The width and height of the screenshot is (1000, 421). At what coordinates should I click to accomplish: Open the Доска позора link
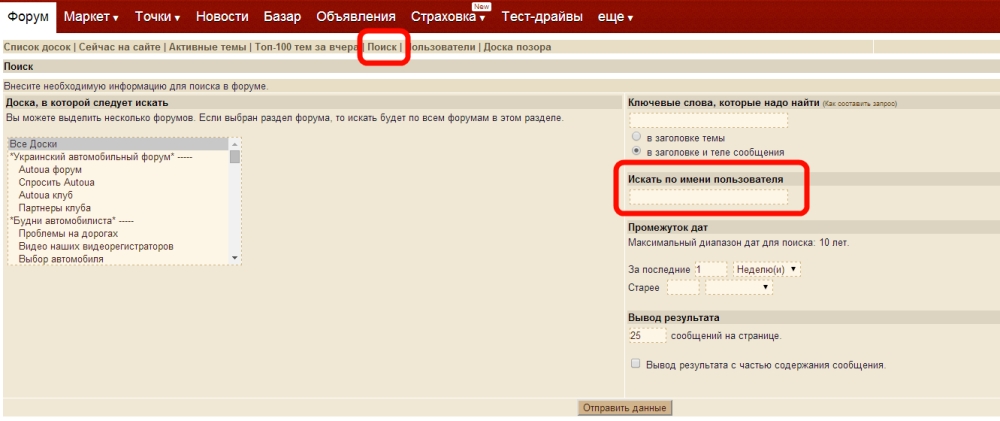pos(517,47)
